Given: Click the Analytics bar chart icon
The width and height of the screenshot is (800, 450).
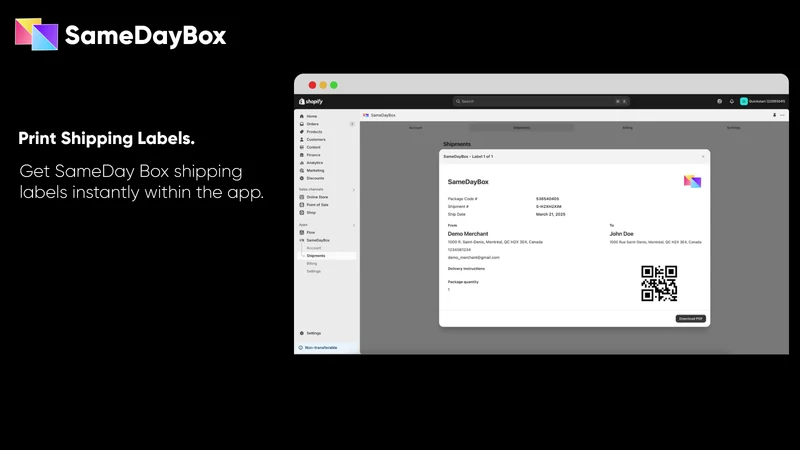Looking at the screenshot, I should coord(302,163).
